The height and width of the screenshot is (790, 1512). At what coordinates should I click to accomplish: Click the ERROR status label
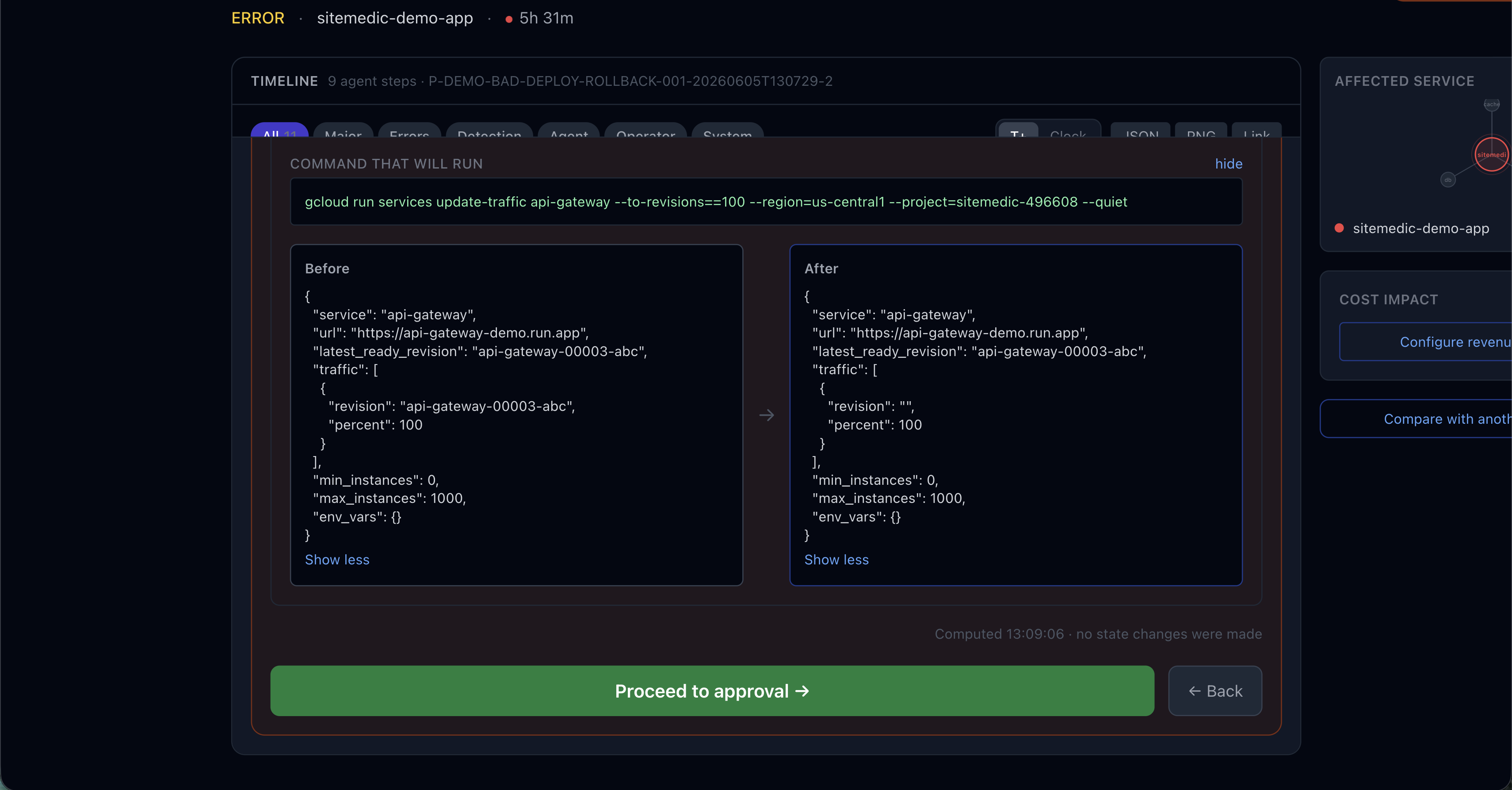[x=258, y=18]
